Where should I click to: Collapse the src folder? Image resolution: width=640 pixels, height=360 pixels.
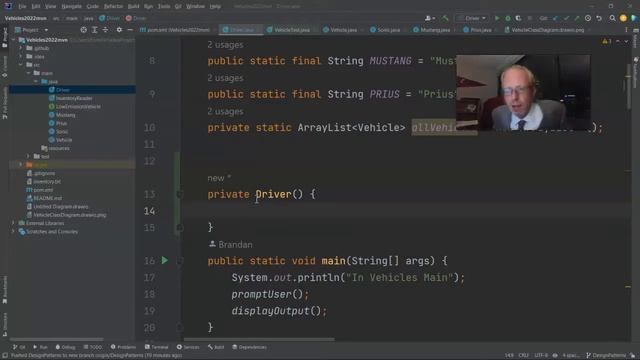21,64
